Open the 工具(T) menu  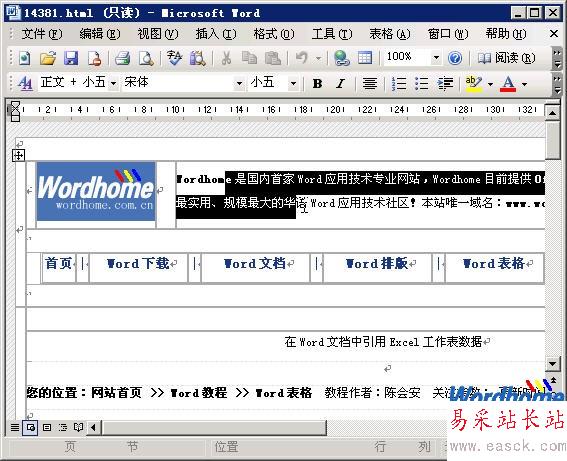coord(332,34)
